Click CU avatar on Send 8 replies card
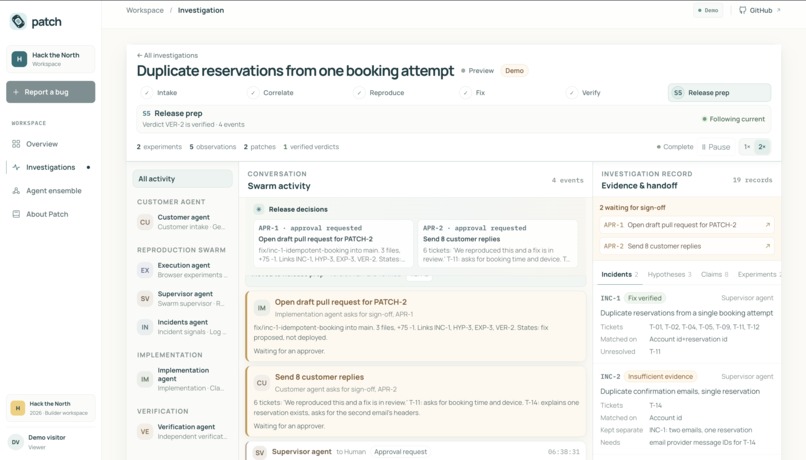 [x=262, y=383]
